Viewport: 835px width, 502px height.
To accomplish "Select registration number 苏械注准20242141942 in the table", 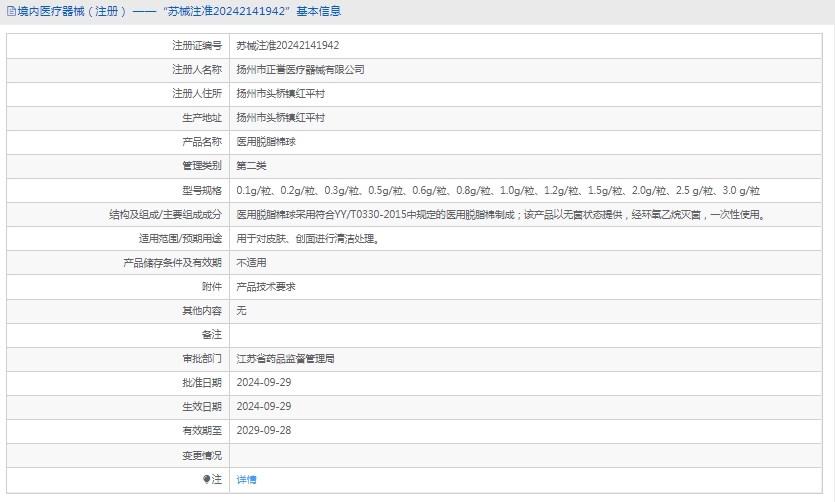I will point(287,46).
